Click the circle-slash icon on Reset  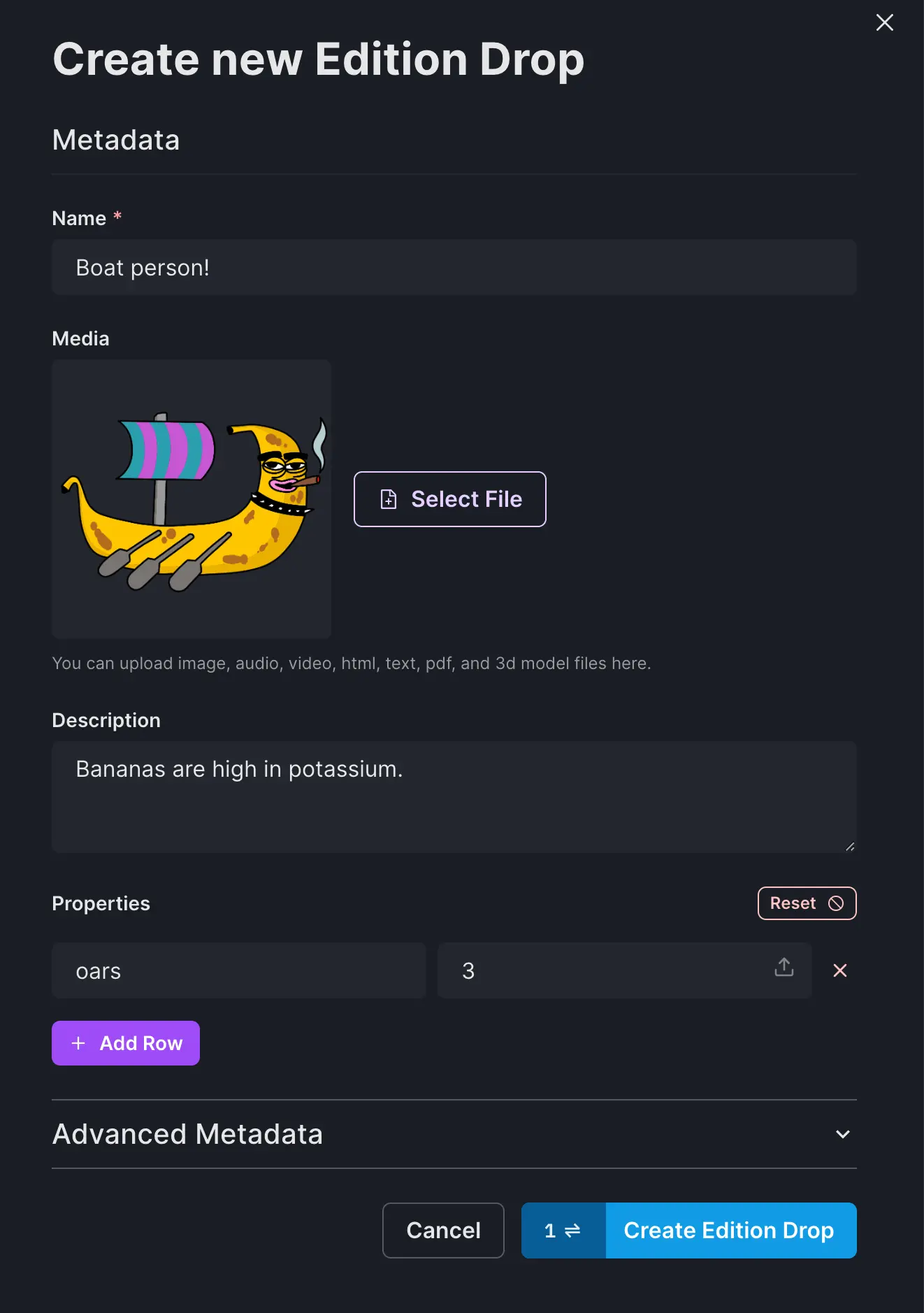[836, 903]
